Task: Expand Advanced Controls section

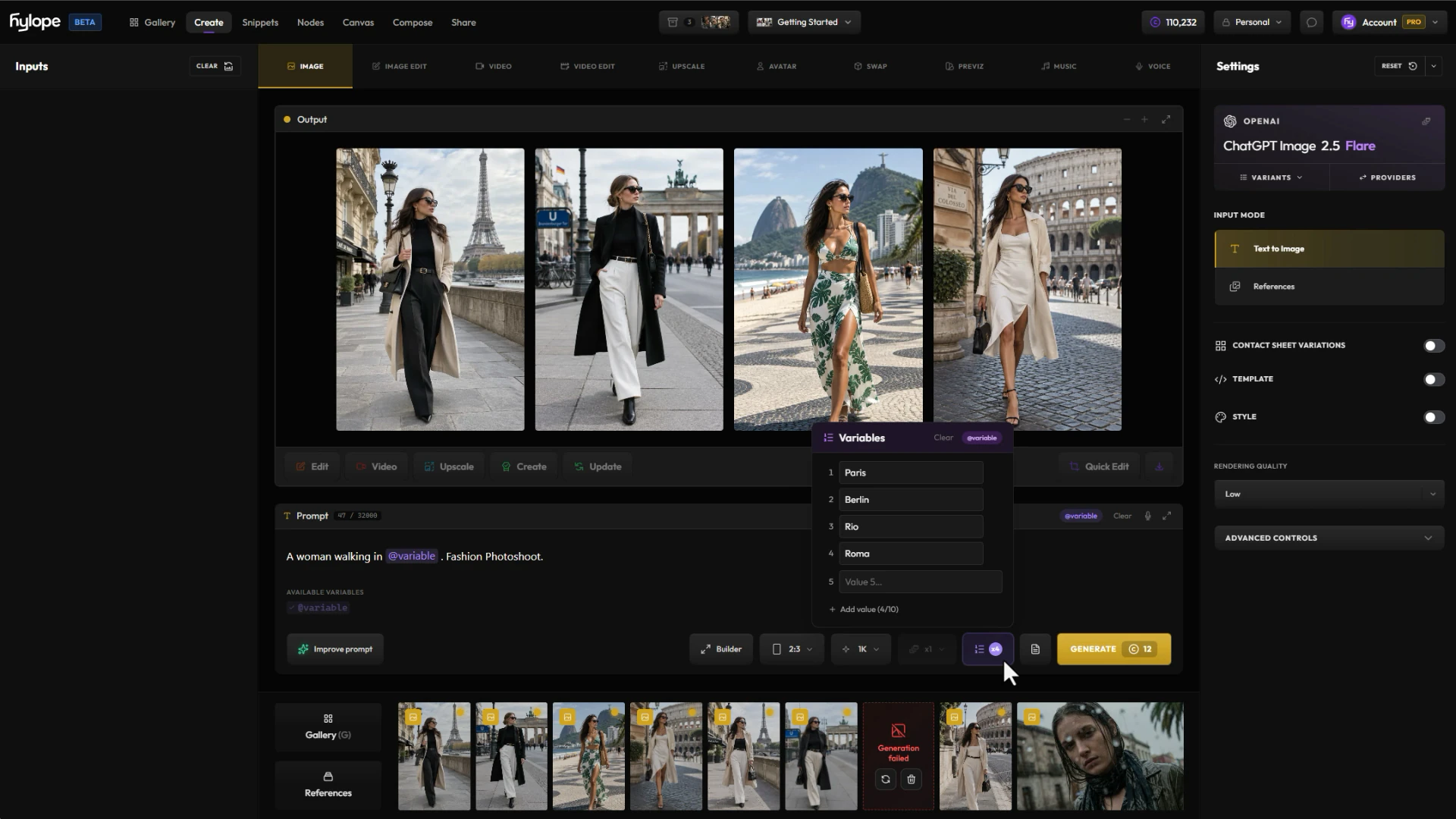Action: coord(1329,538)
